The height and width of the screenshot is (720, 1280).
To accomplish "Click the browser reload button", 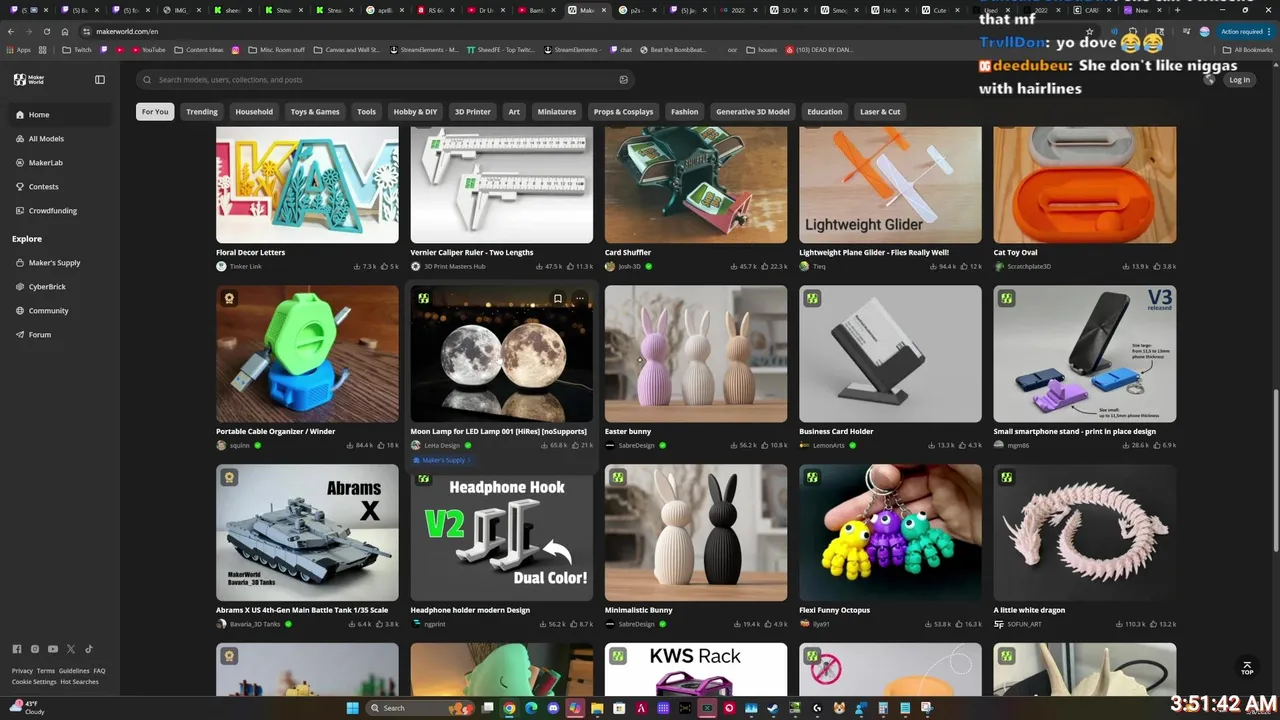I will pos(46,31).
